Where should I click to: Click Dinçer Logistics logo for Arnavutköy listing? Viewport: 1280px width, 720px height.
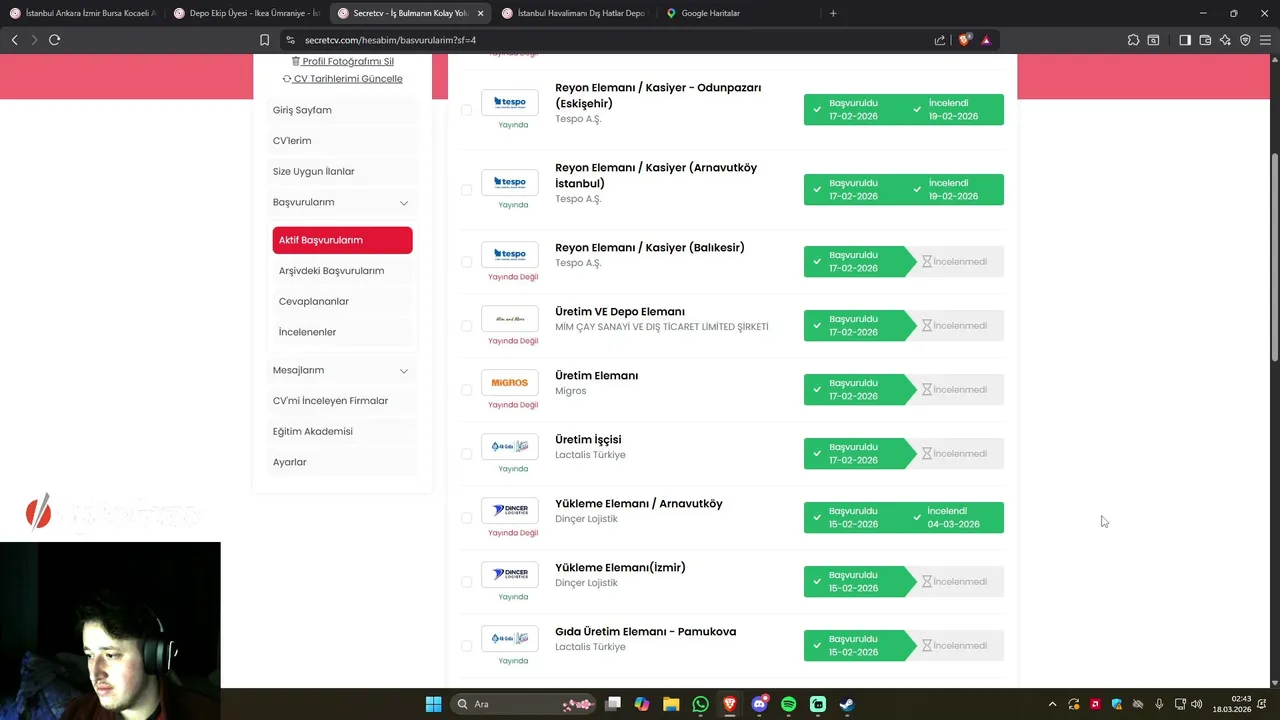(510, 510)
